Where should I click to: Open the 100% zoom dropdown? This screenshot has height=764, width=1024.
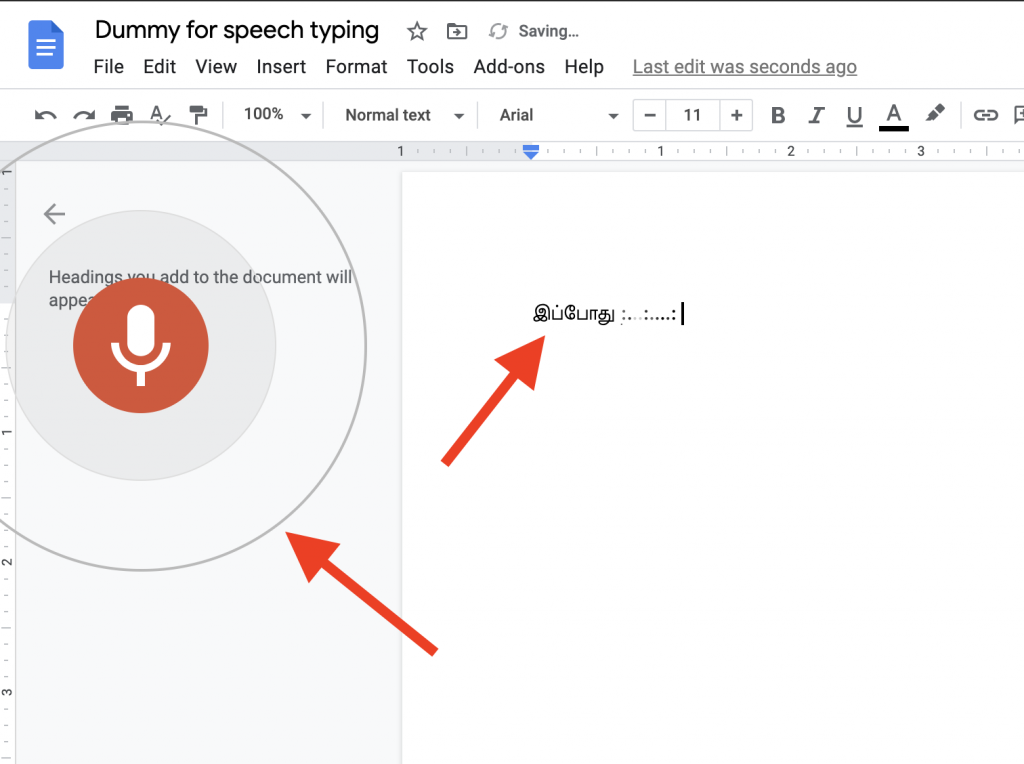(277, 115)
